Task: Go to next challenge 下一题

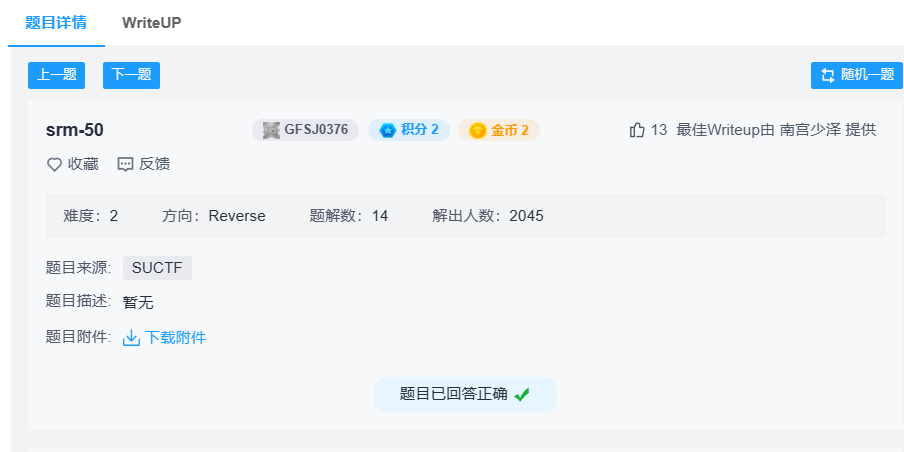Action: pos(131,75)
